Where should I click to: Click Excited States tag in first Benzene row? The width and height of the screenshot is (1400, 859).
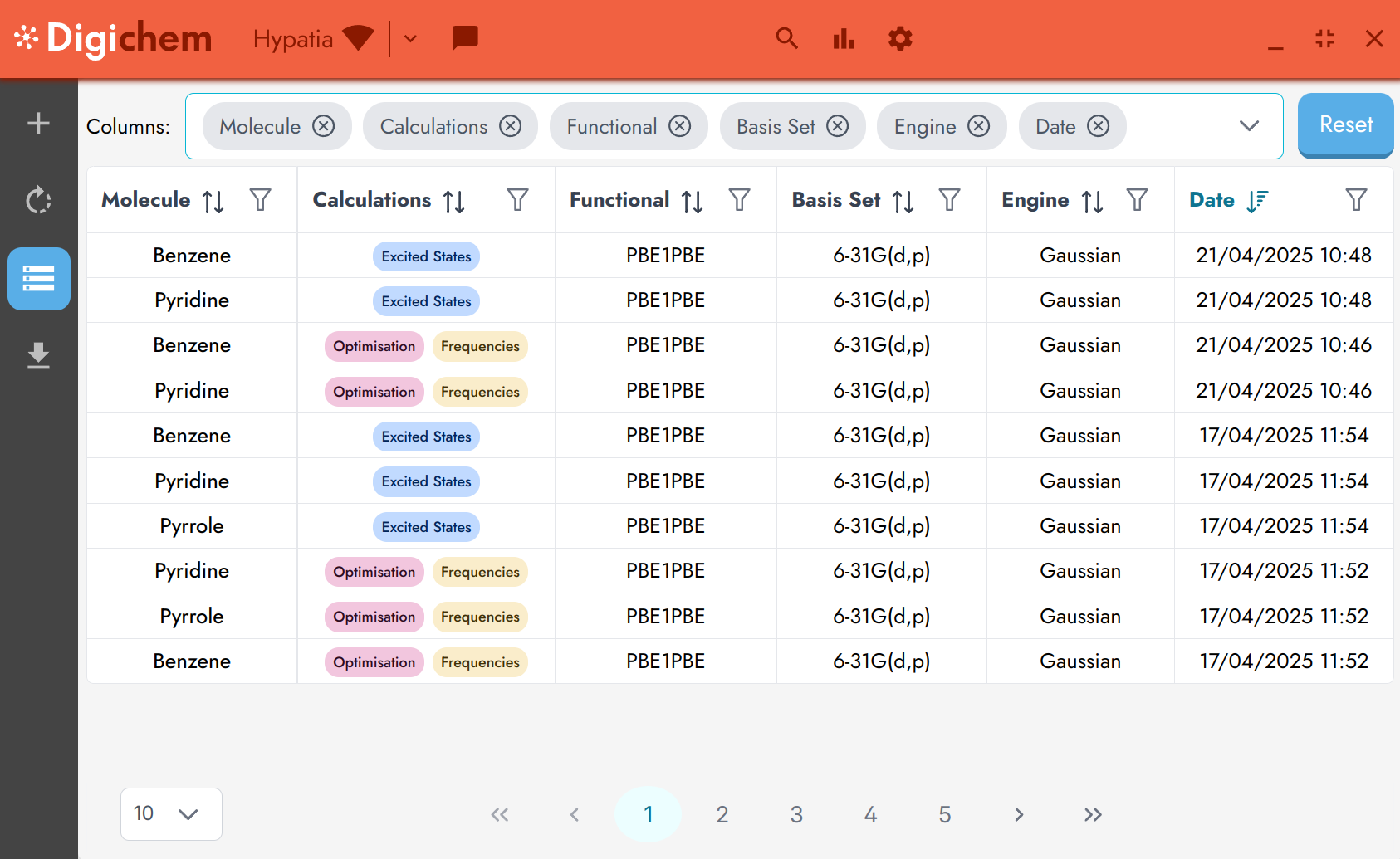coord(426,256)
